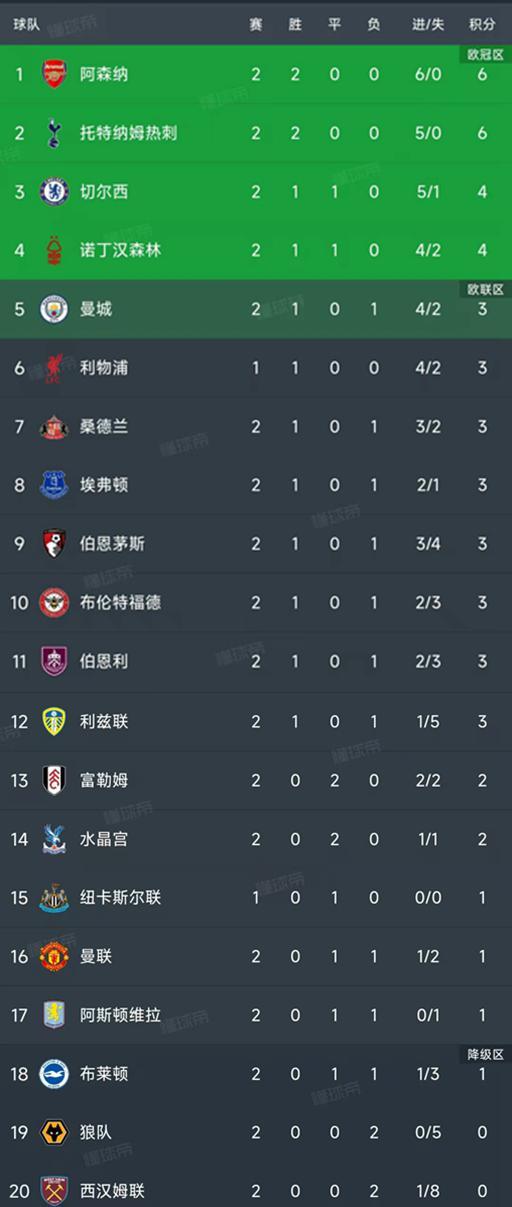Viewport: 512px width, 1207px height.
Task: Click the Tottenham Hotspur crest icon
Action: 54,132
